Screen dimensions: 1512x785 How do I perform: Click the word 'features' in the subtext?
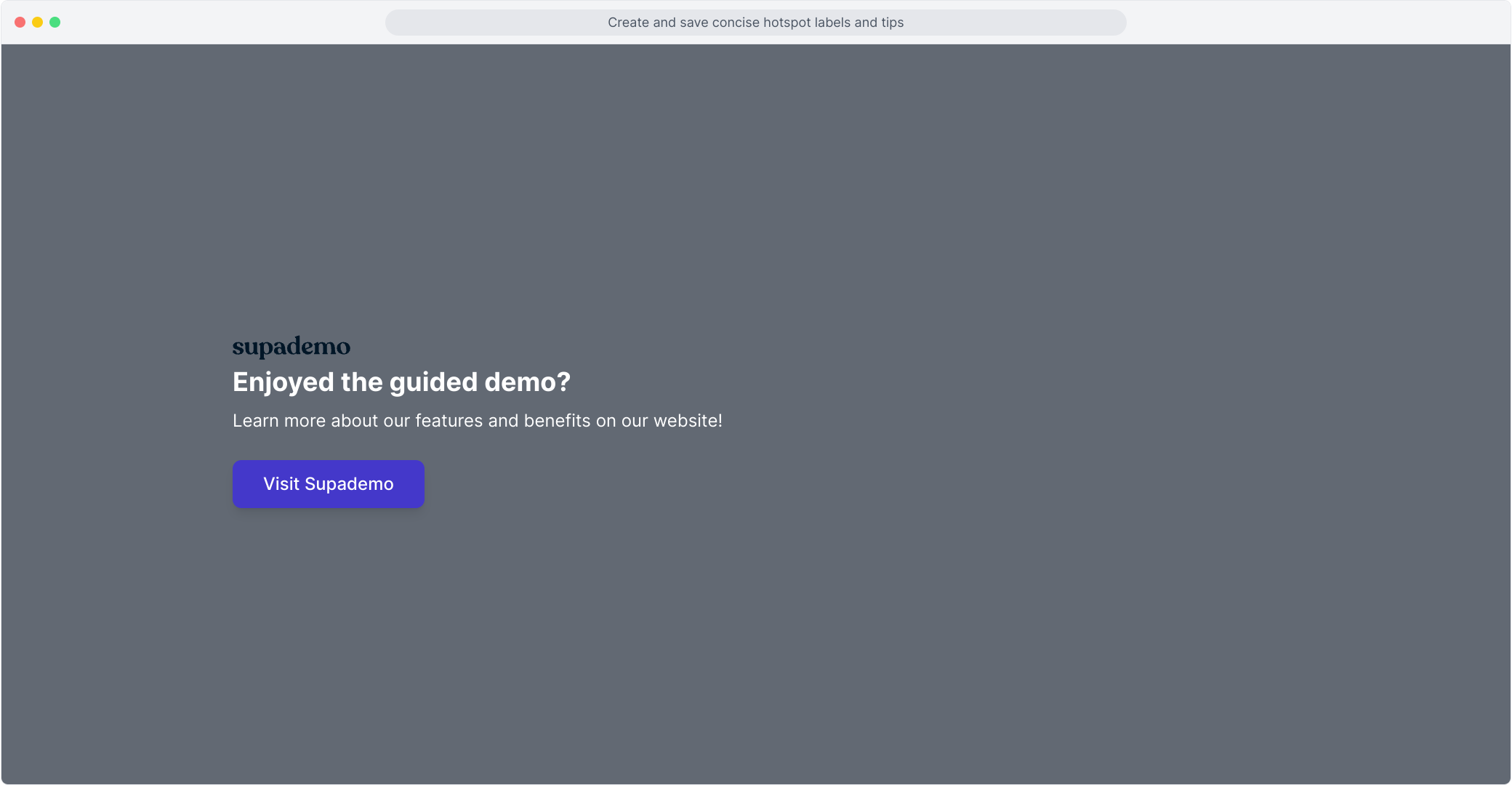(449, 421)
